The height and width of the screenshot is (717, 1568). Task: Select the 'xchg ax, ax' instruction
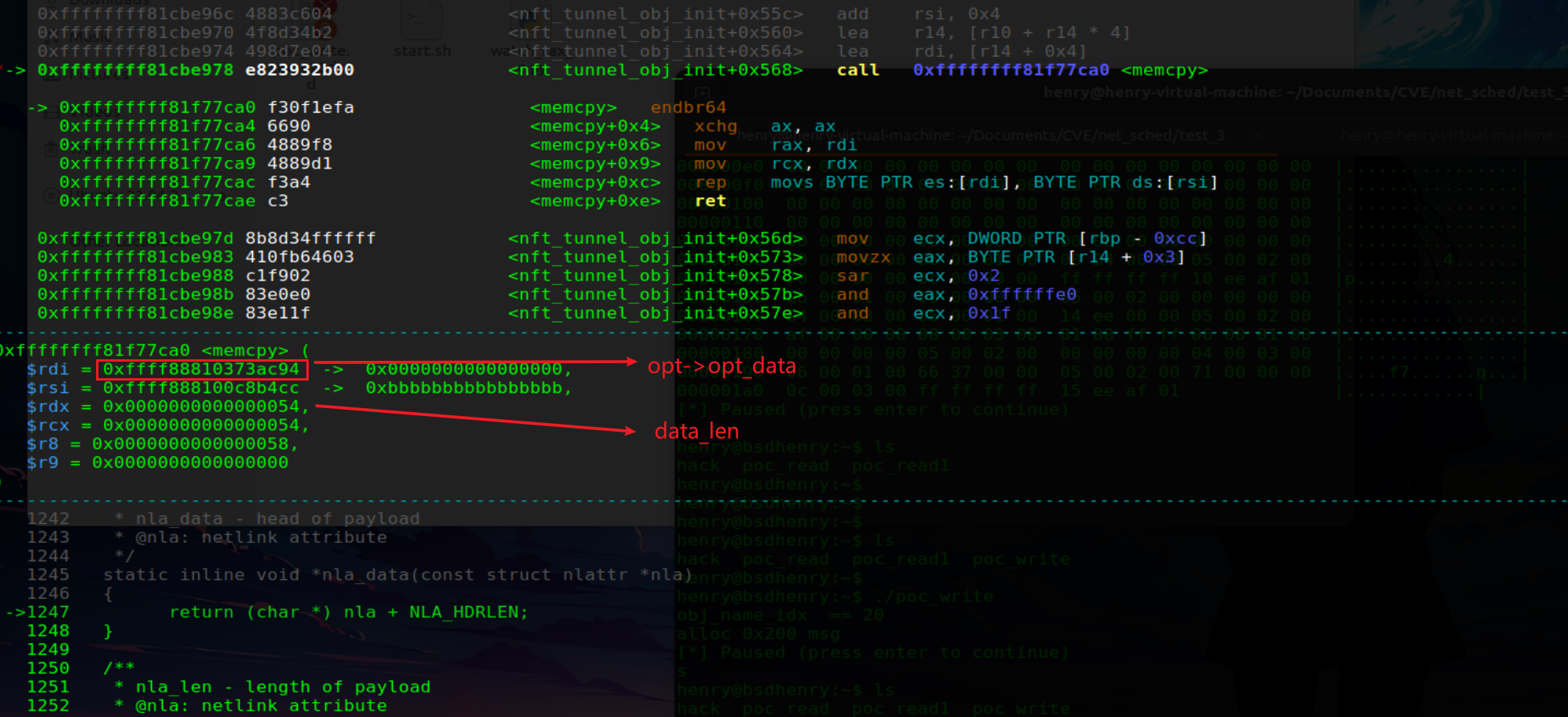pyautogui.click(x=764, y=126)
